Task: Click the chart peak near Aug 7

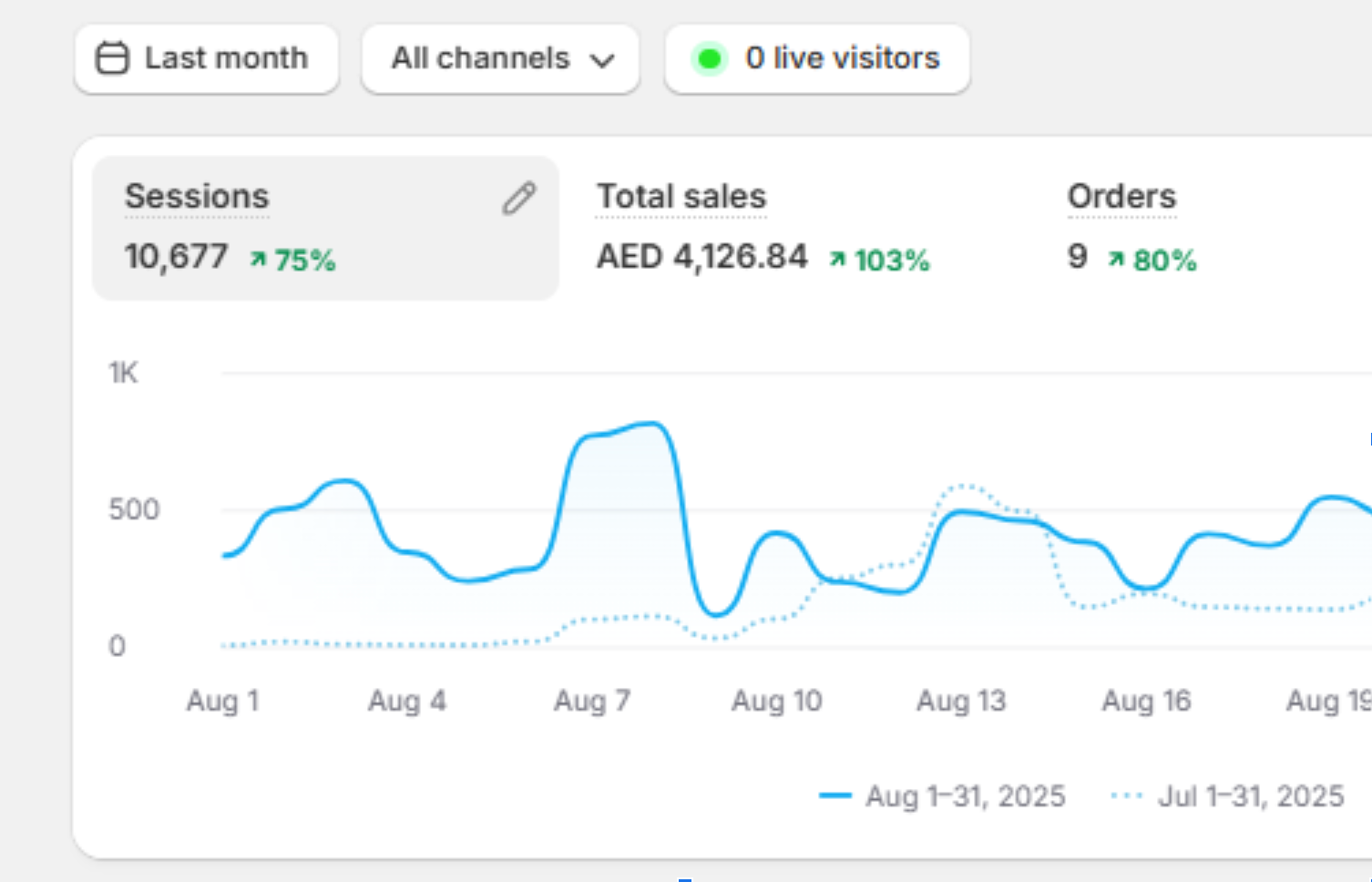Action: (x=650, y=424)
